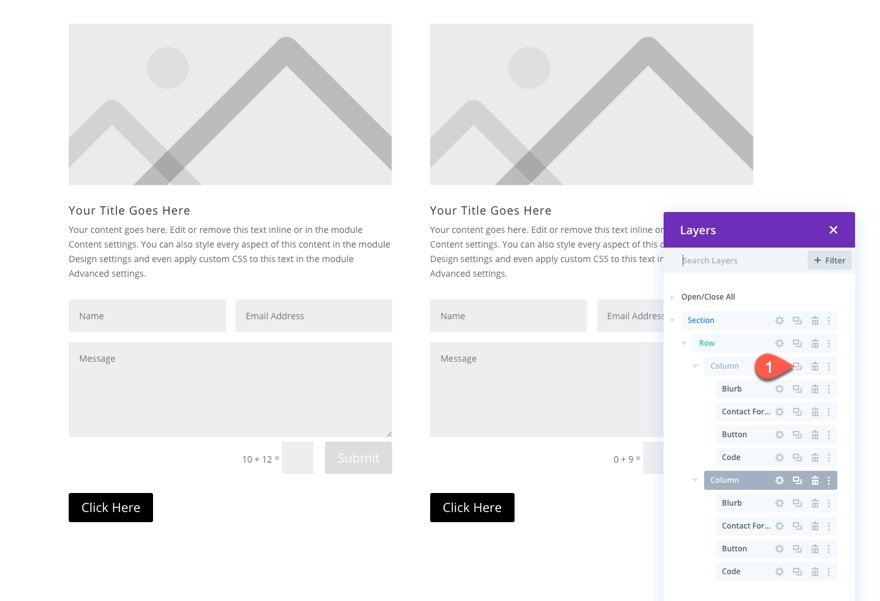This screenshot has width=880, height=601.
Task: Open settings for first column's Code layer
Action: 780,457
